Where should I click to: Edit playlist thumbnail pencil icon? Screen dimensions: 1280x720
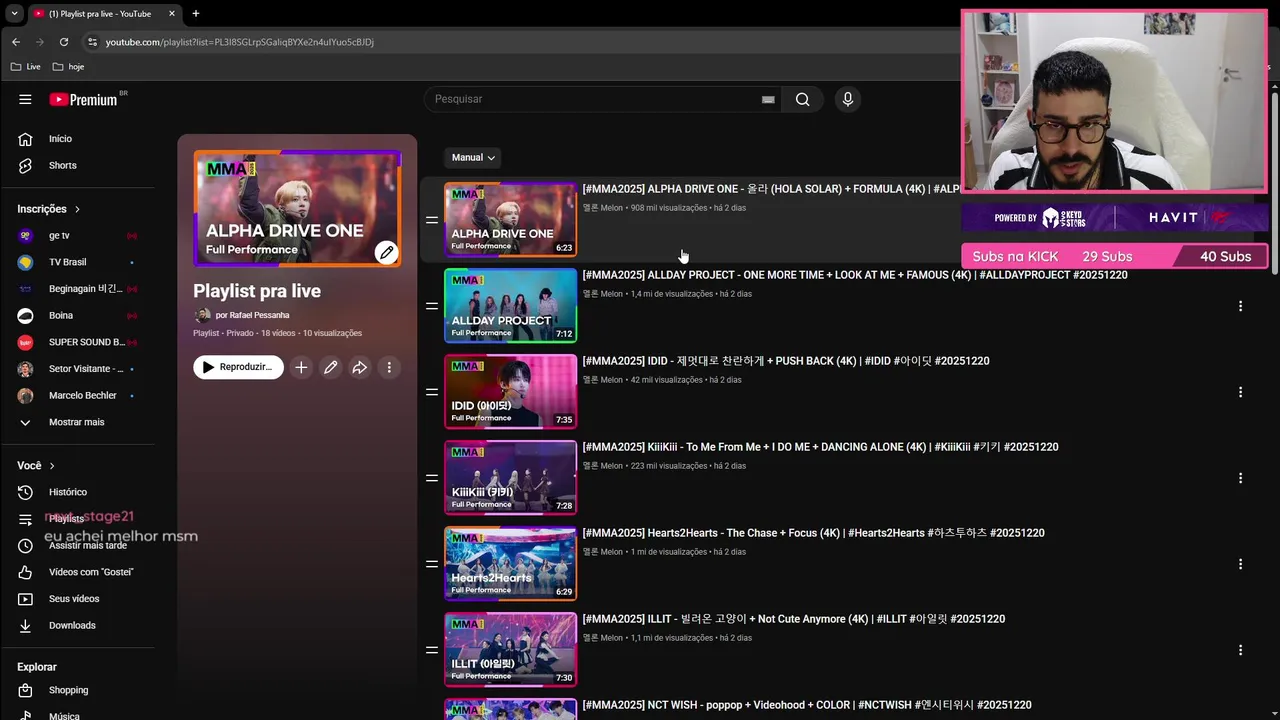point(386,252)
